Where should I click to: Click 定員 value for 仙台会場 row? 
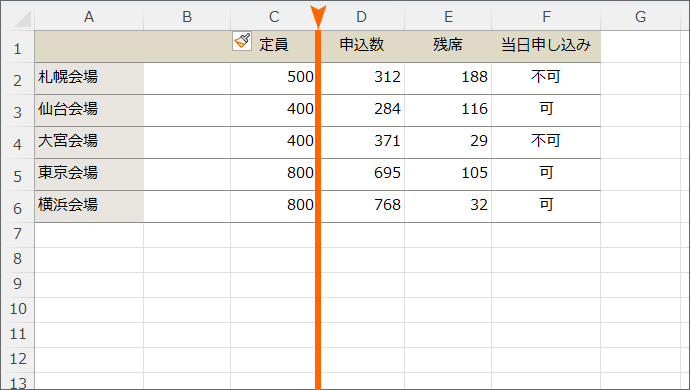pyautogui.click(x=274, y=111)
